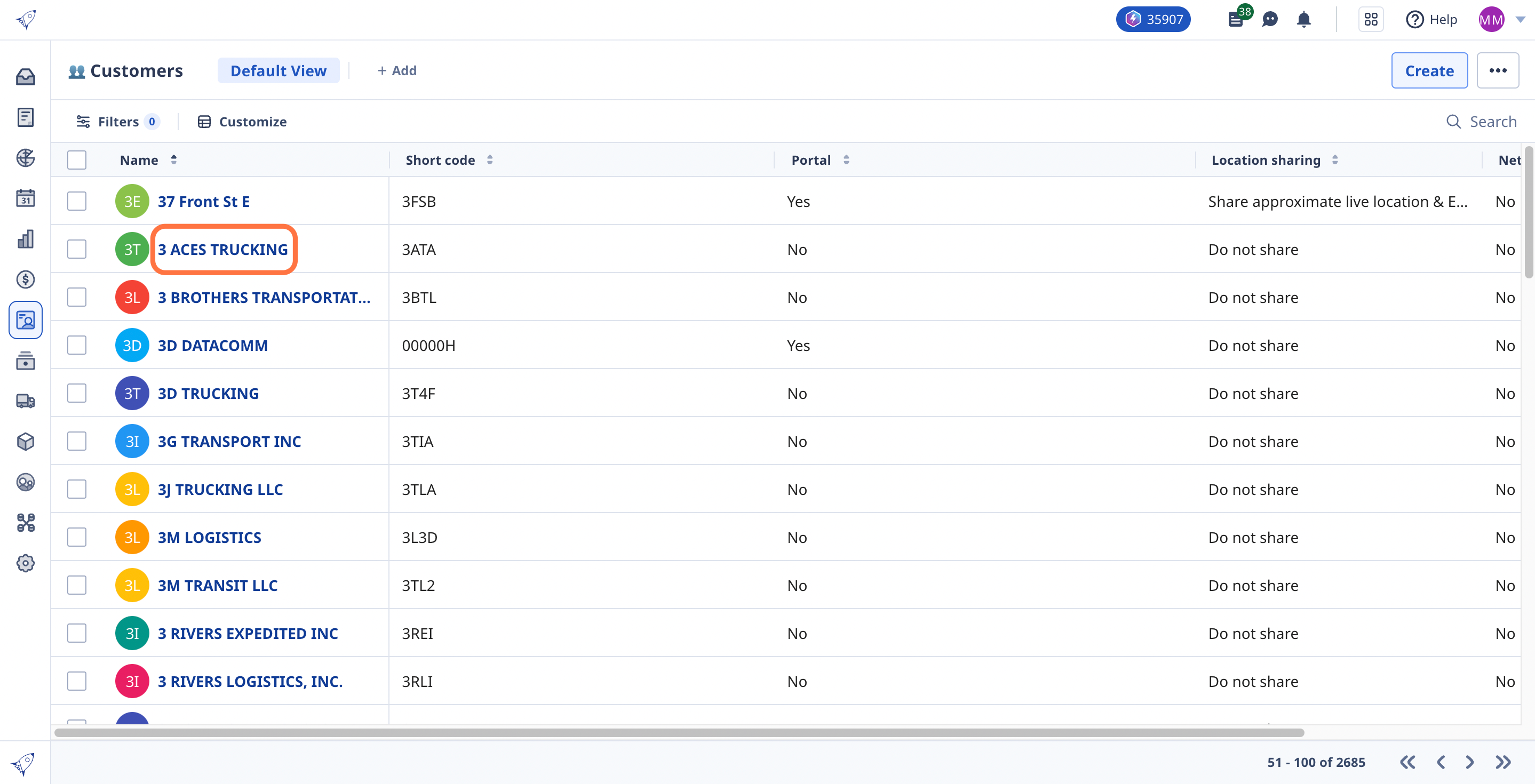Open the drawer storage sidebar icon
The image size is (1535, 784).
click(26, 361)
